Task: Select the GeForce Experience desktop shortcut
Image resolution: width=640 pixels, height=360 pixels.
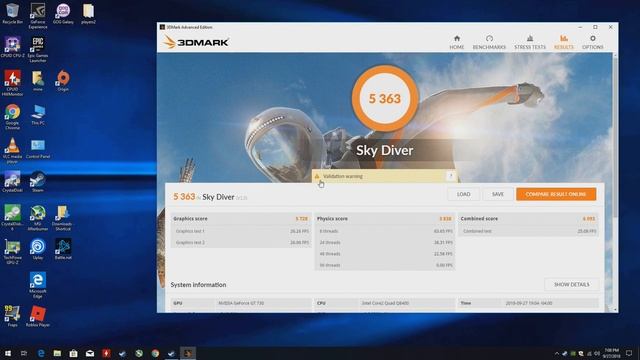Action: pos(38,16)
